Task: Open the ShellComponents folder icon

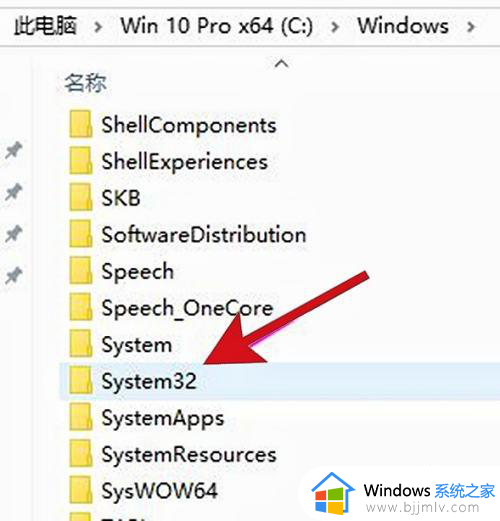Action: pos(81,124)
